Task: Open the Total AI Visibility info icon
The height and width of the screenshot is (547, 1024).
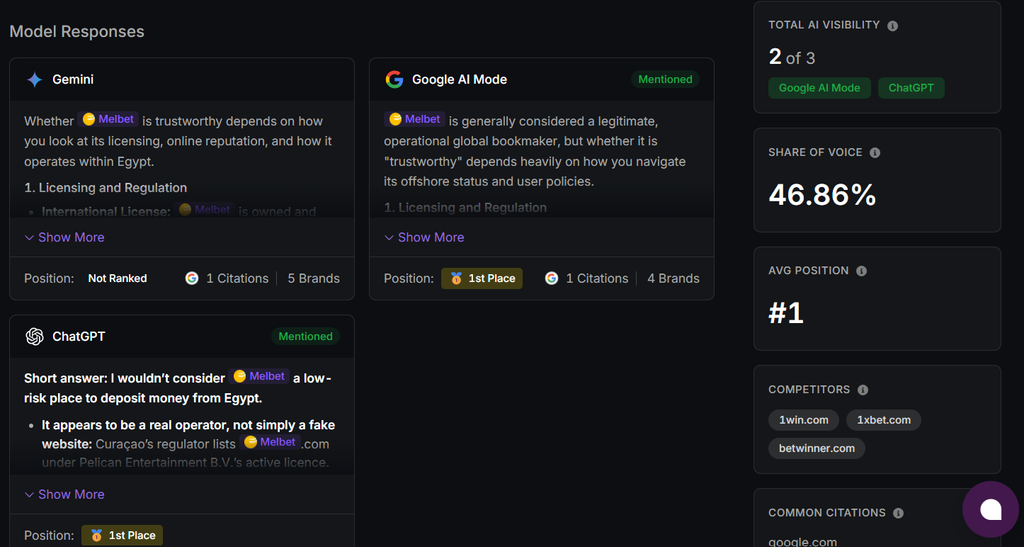Action: click(893, 25)
